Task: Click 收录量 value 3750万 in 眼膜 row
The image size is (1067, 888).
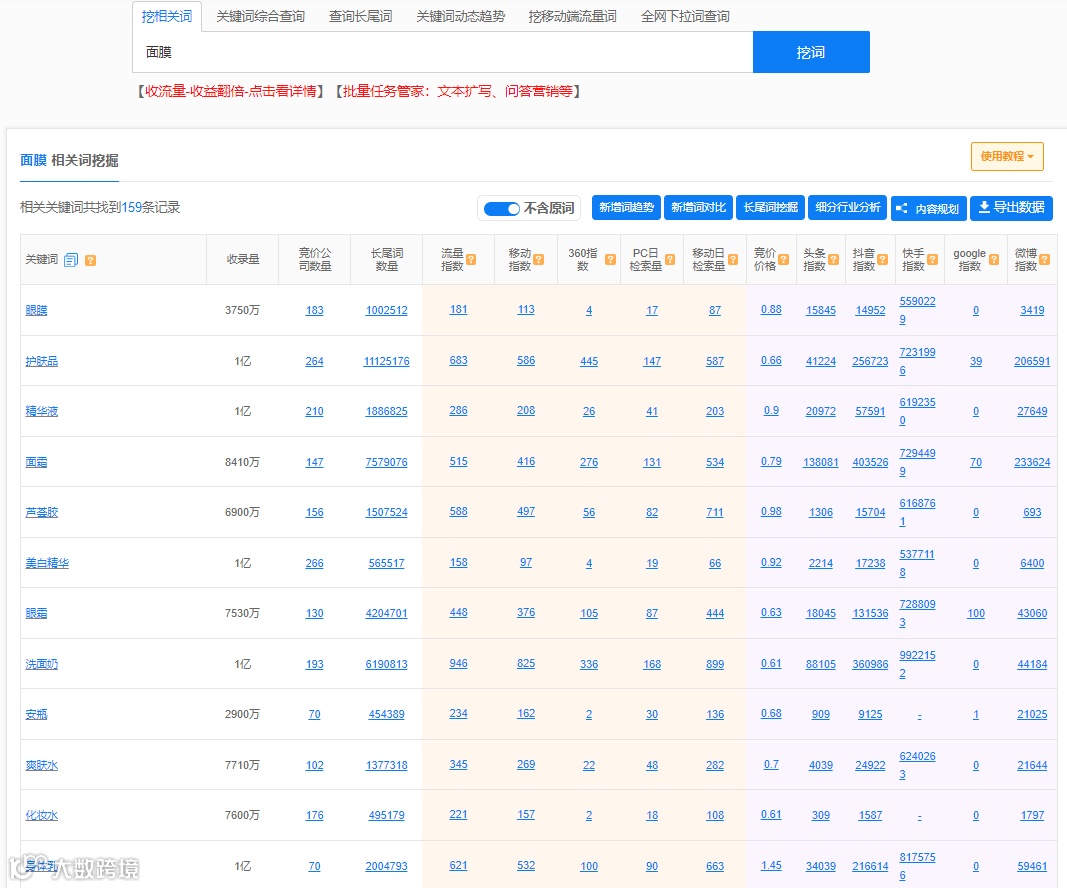Action: click(242, 310)
